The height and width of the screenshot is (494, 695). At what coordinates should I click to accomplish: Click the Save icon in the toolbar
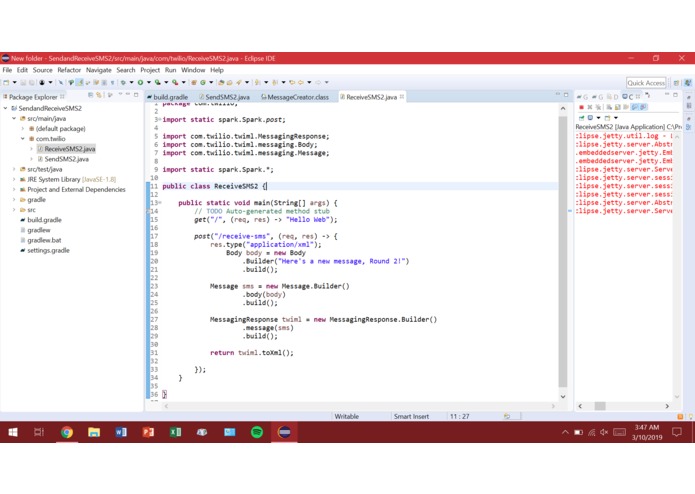click(23, 82)
